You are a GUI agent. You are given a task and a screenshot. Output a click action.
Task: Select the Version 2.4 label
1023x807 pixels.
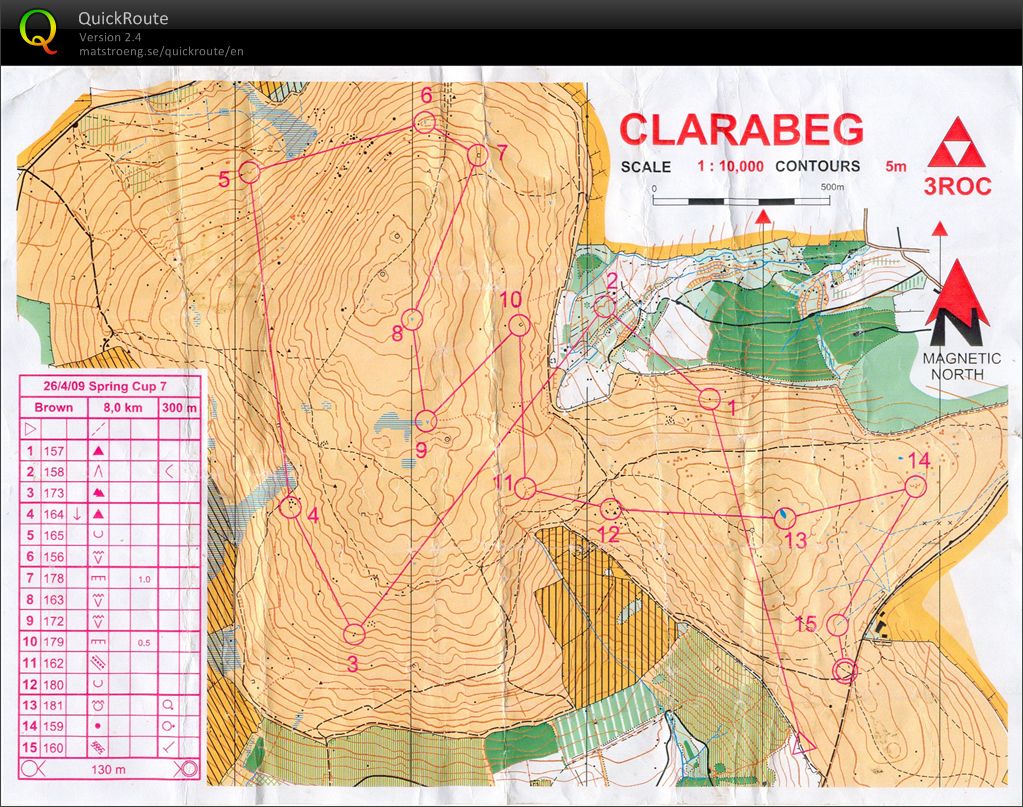click(x=110, y=37)
